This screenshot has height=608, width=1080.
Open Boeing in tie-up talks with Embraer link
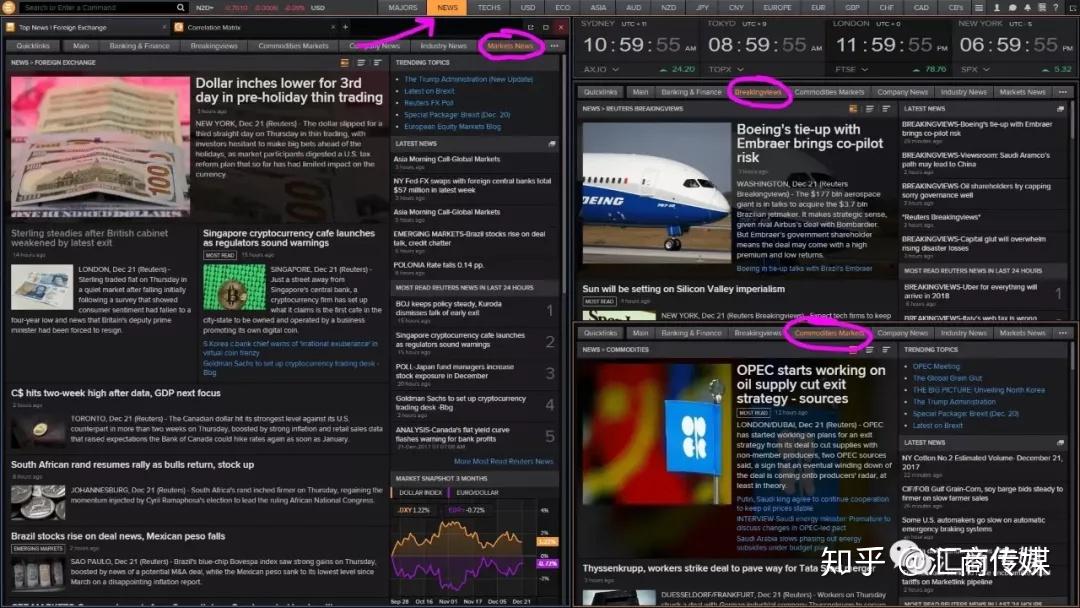tap(804, 269)
